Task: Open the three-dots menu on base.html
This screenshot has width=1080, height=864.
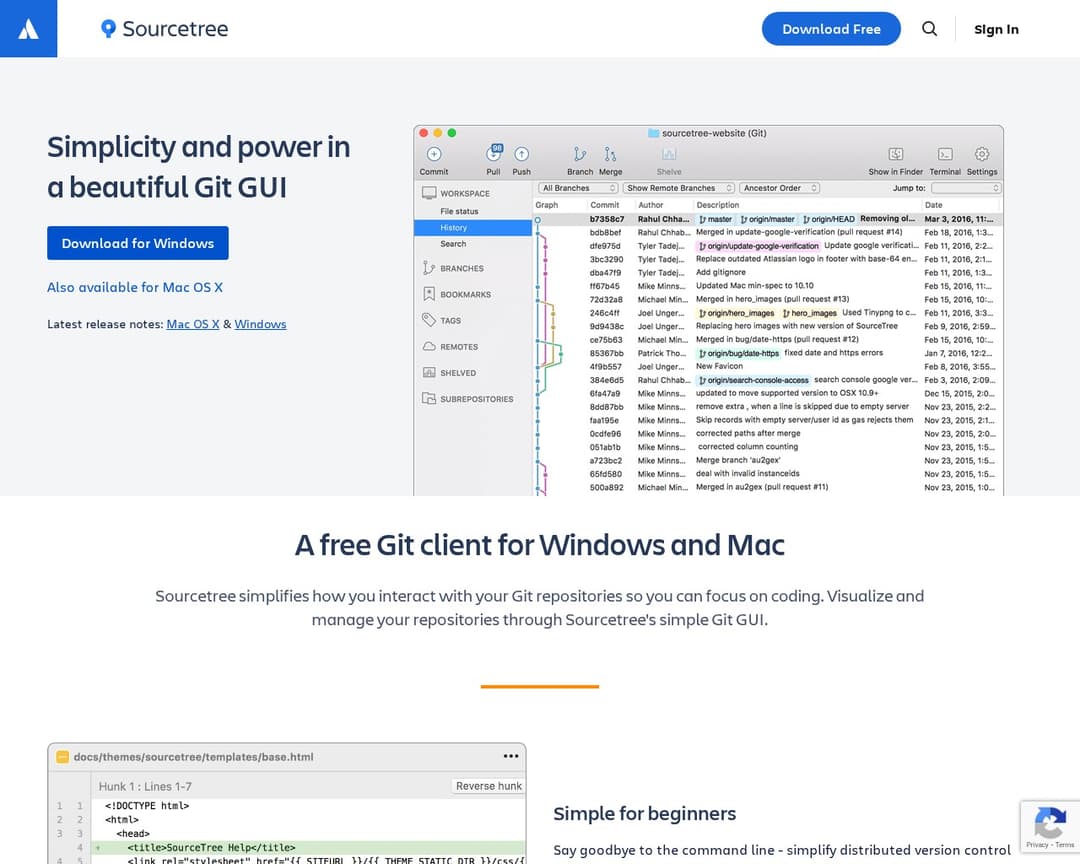Action: (x=510, y=756)
